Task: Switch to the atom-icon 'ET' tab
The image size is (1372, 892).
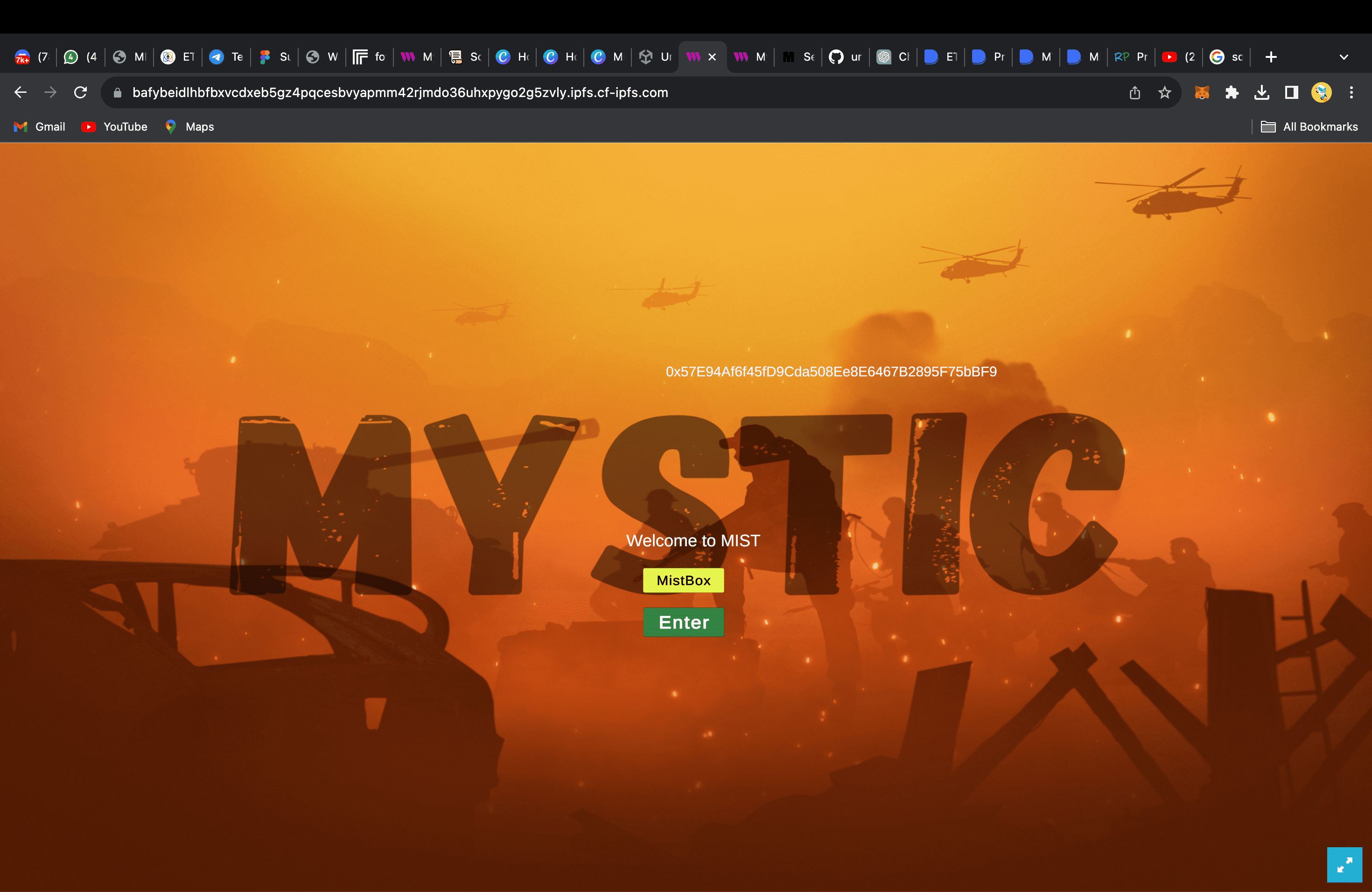Action: pyautogui.click(x=177, y=57)
